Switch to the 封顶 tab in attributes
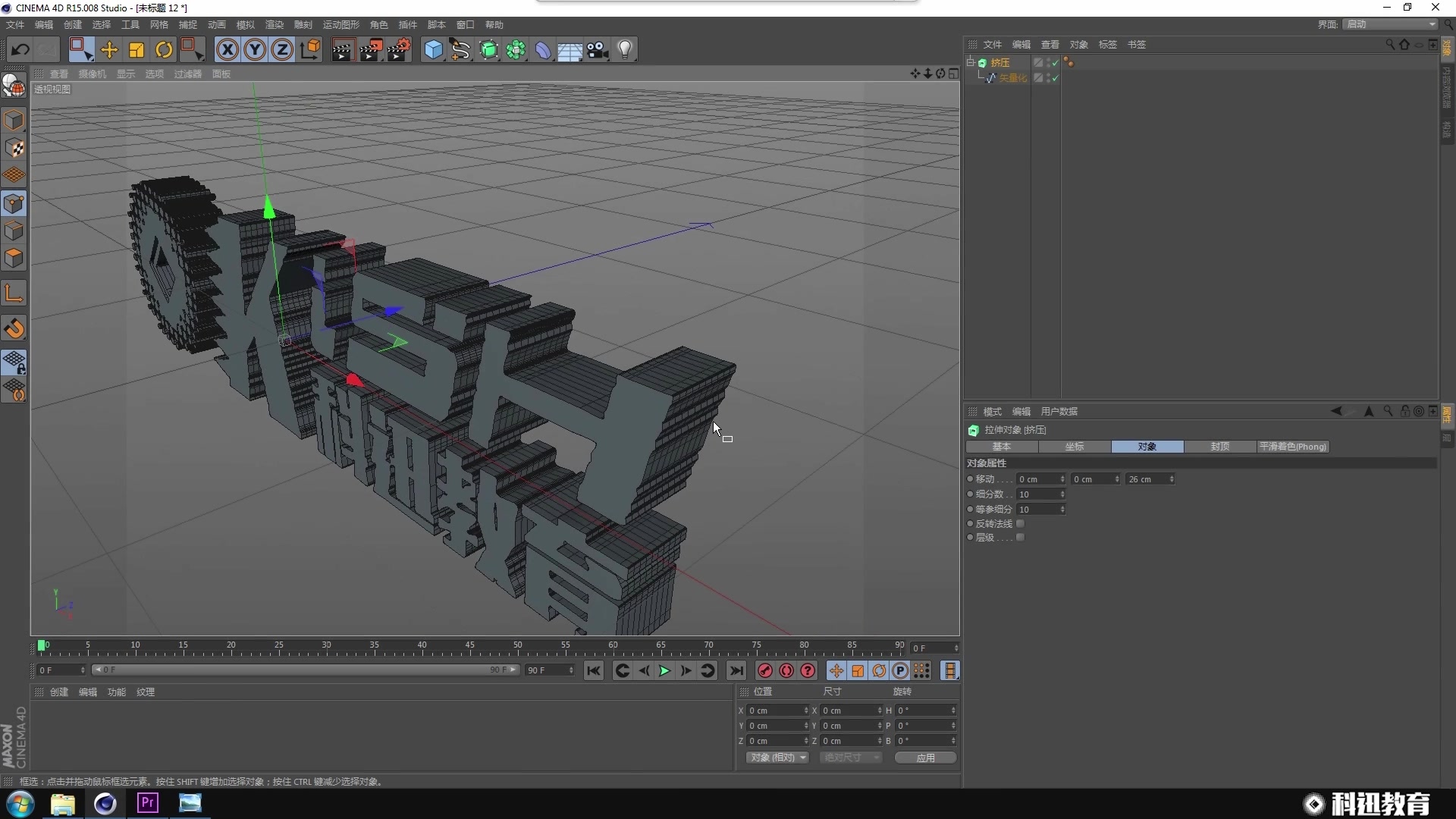The image size is (1456, 819). 1219,447
